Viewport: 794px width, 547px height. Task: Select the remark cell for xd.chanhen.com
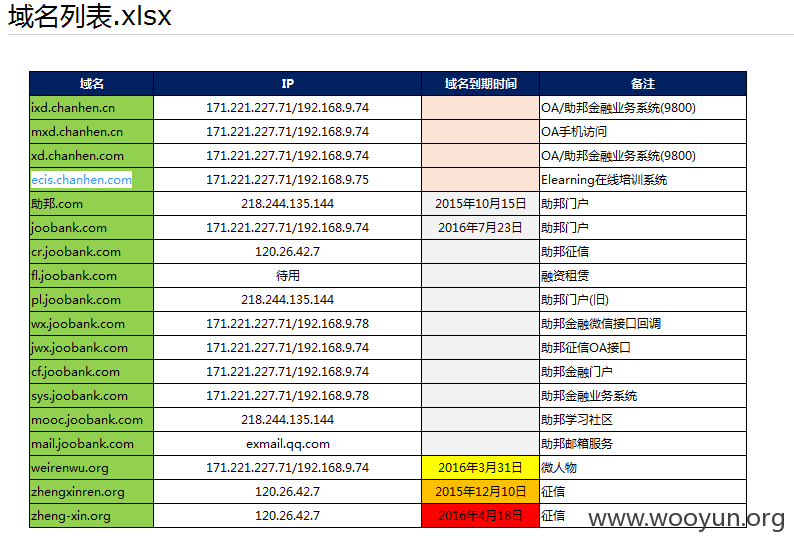[643, 155]
